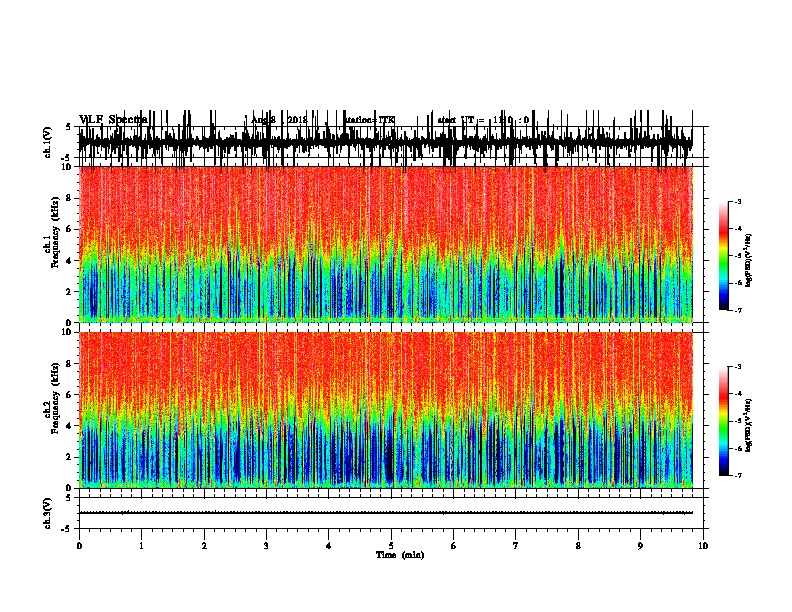
Task: Click the '2' kHz tick on ch.2 spectrogram
Action: click(x=70, y=457)
